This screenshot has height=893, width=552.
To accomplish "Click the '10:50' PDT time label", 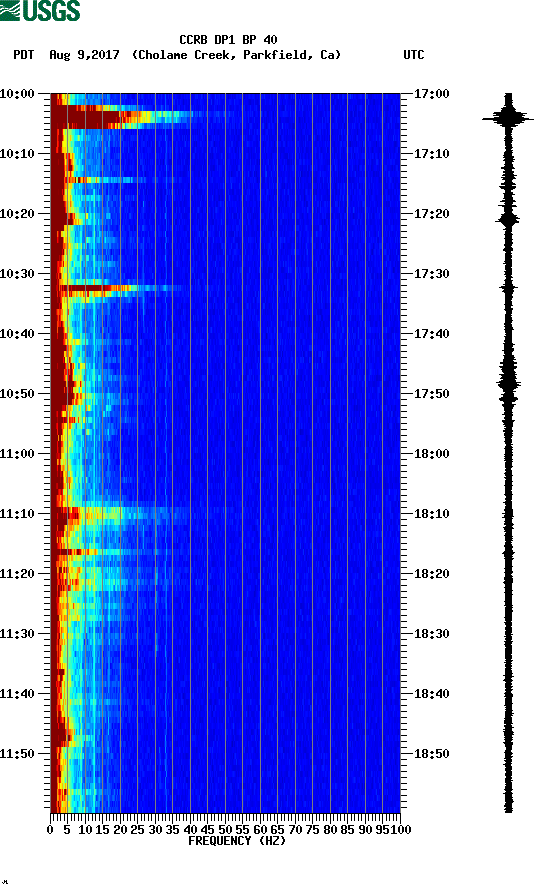I will click(x=17, y=394).
